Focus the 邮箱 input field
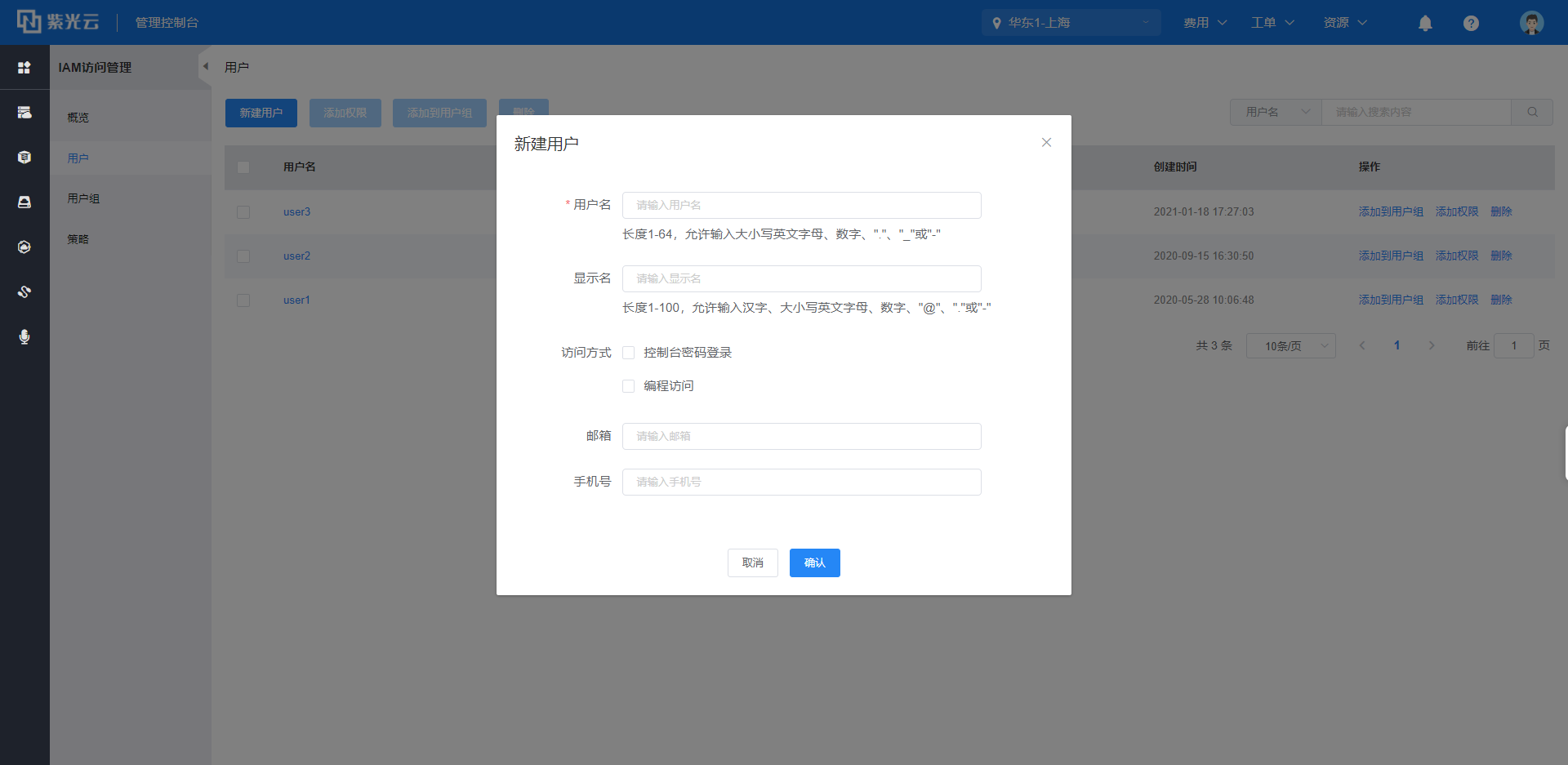Image resolution: width=1568 pixels, height=765 pixels. coord(801,436)
